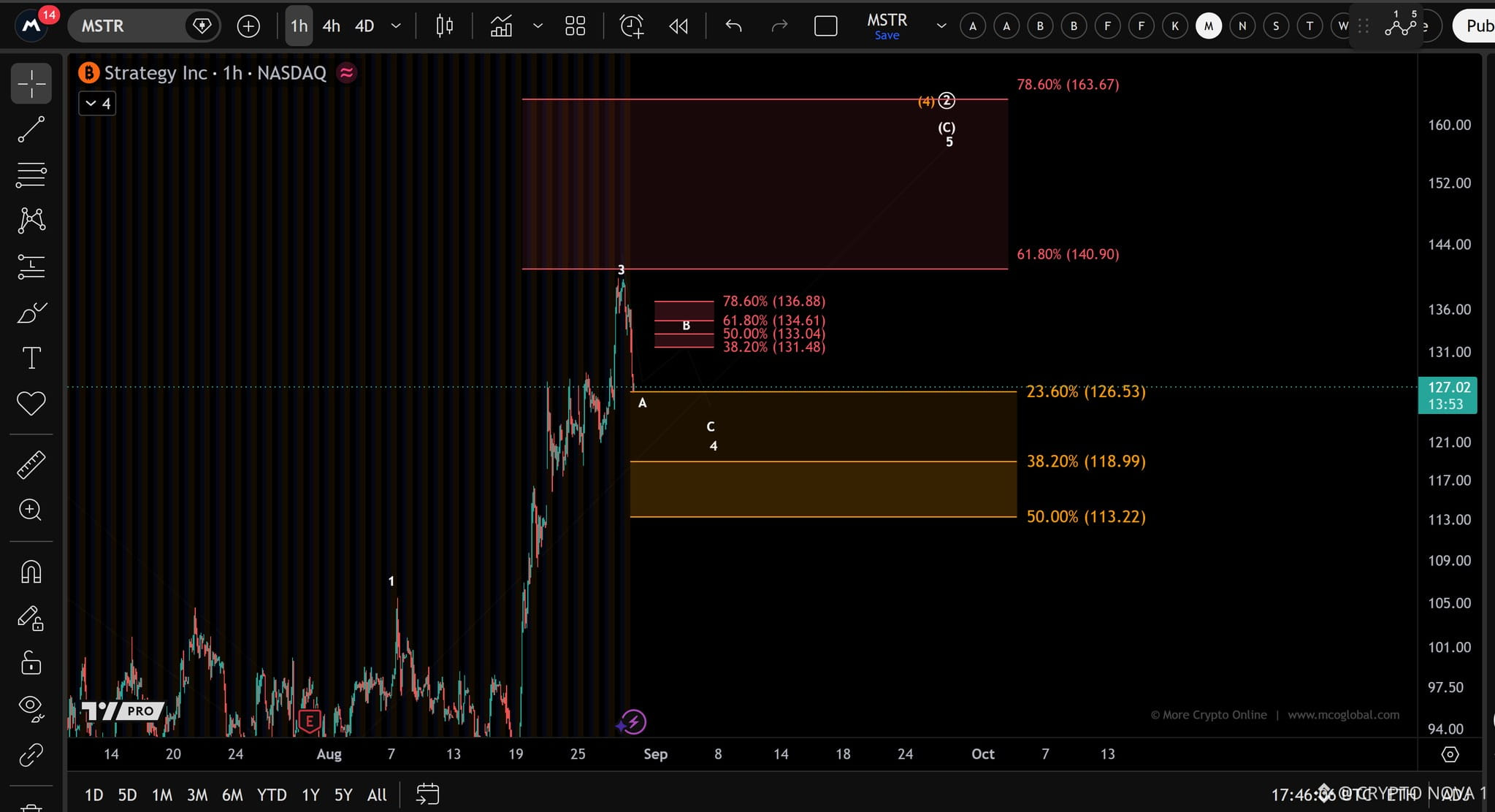Select the Text annotation tool
Image resolution: width=1495 pixels, height=812 pixels.
(31, 358)
